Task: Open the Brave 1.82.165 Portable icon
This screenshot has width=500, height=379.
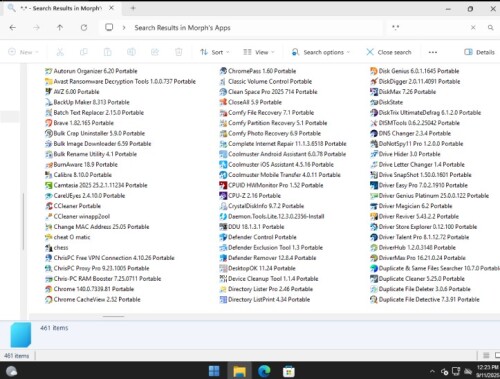Action: [x=49, y=123]
